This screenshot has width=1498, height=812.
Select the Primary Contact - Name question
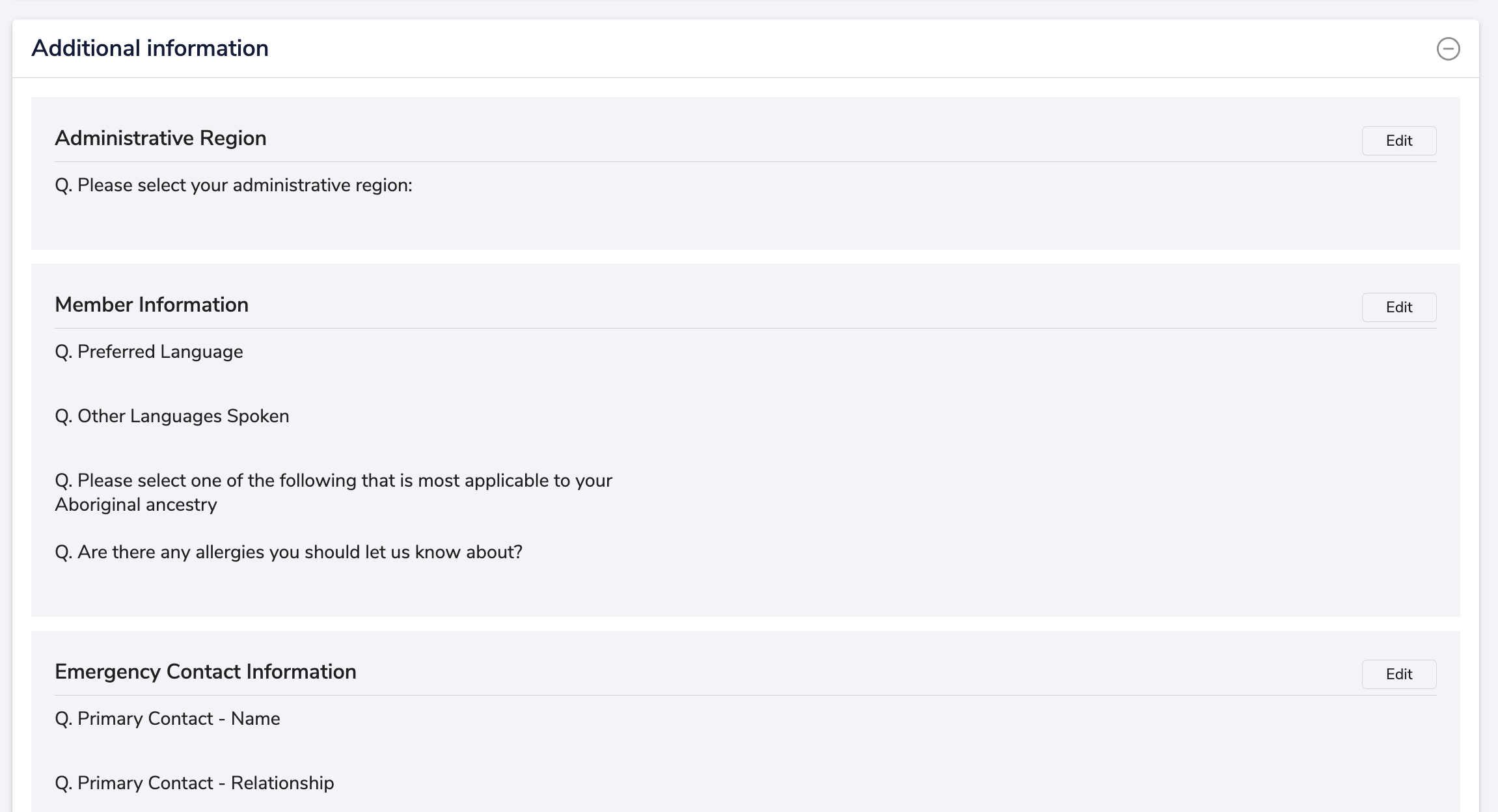[167, 719]
